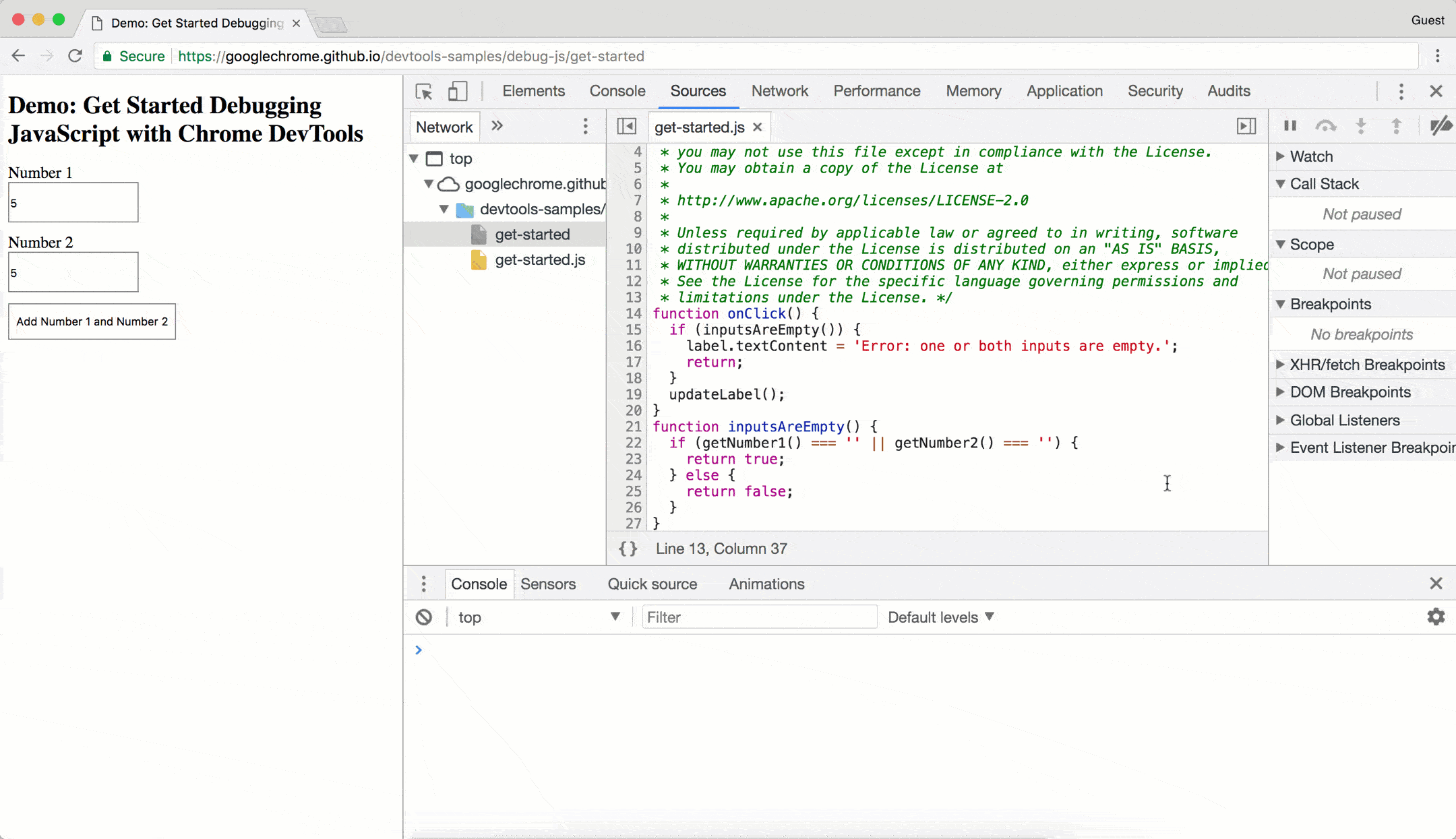Click the inspect element picker icon
1456x839 pixels.
tap(423, 91)
